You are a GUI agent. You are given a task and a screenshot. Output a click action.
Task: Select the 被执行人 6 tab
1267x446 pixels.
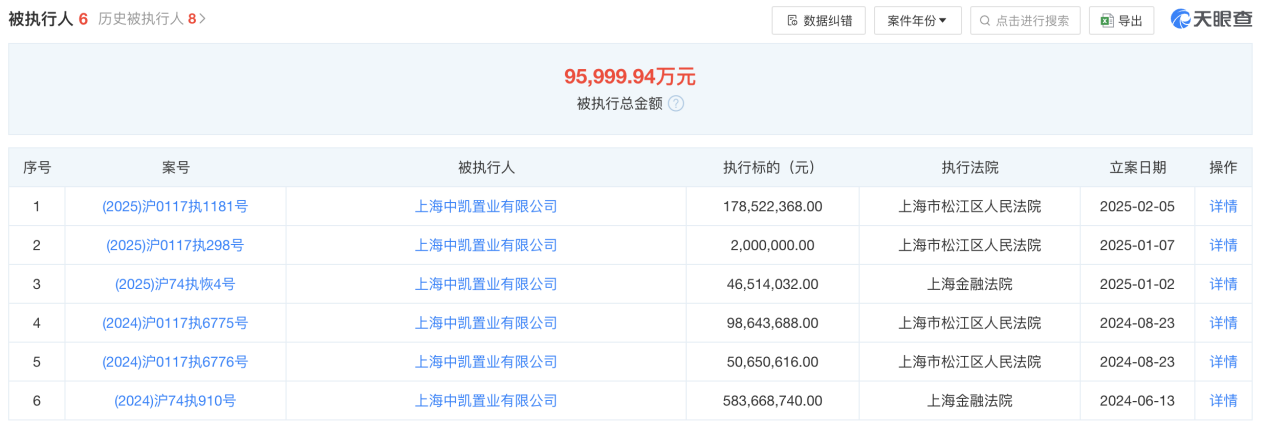(48, 19)
